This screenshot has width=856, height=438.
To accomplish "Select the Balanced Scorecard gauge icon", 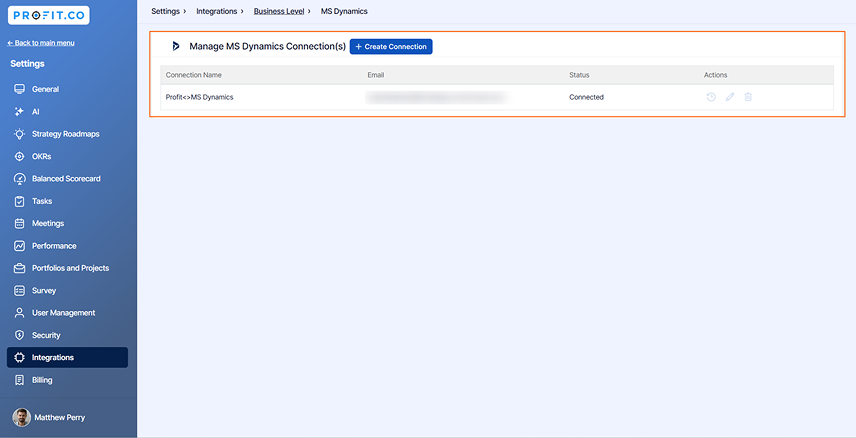I will pos(20,179).
